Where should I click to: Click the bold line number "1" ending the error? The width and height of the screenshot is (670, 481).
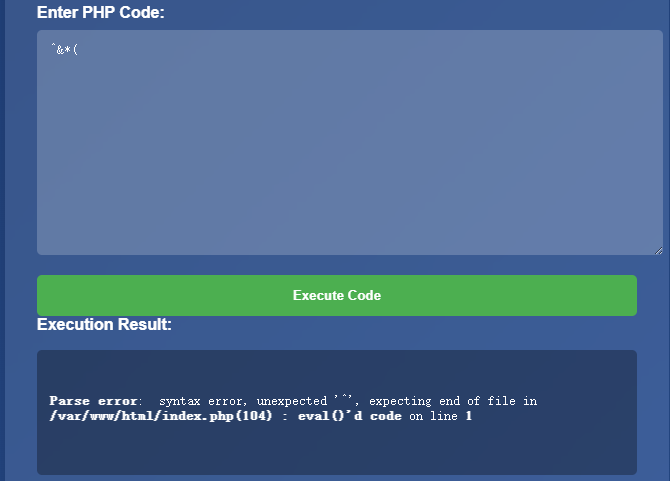[468, 416]
